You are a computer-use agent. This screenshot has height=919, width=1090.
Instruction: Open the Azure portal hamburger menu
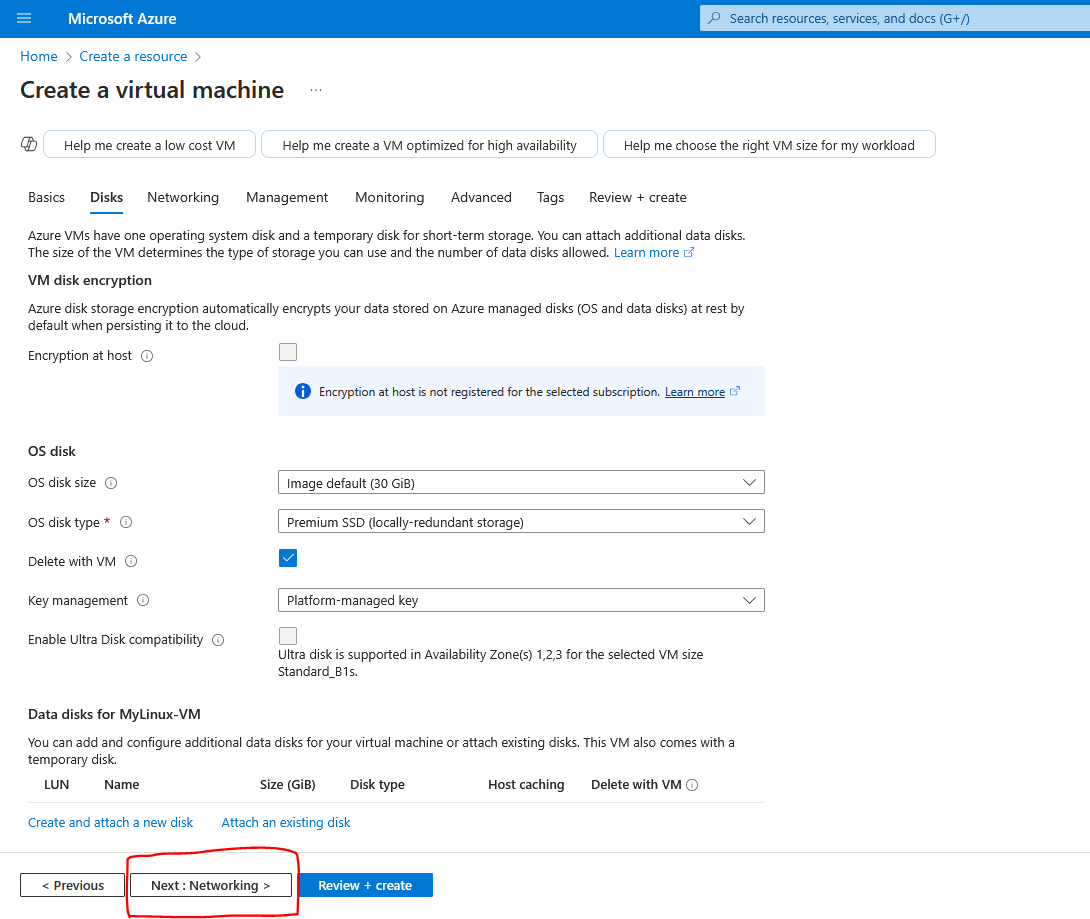tap(24, 18)
